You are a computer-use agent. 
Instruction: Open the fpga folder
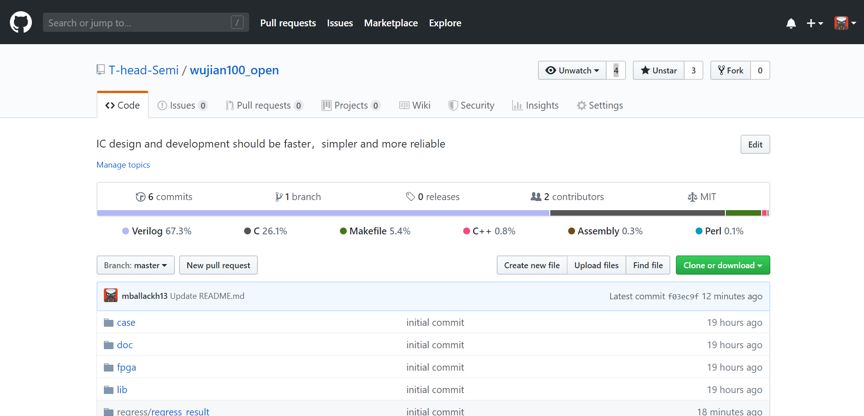[x=126, y=368]
